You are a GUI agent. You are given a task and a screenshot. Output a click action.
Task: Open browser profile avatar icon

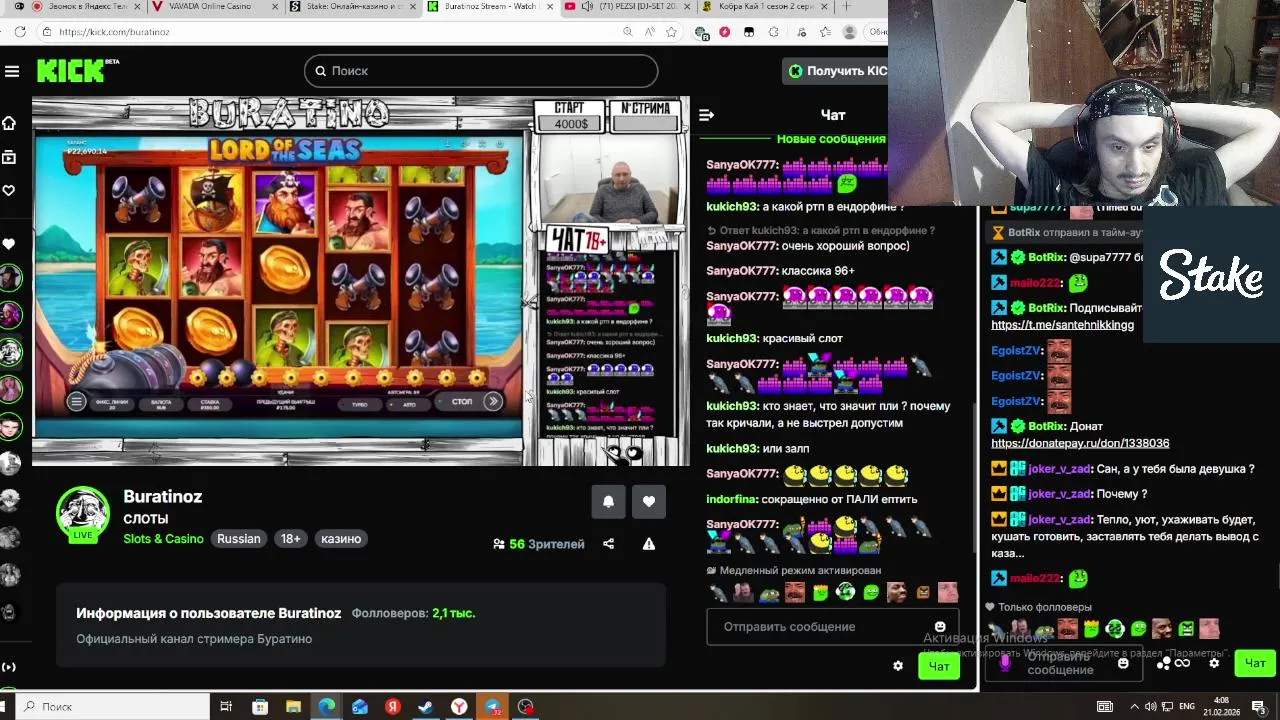pos(850,32)
